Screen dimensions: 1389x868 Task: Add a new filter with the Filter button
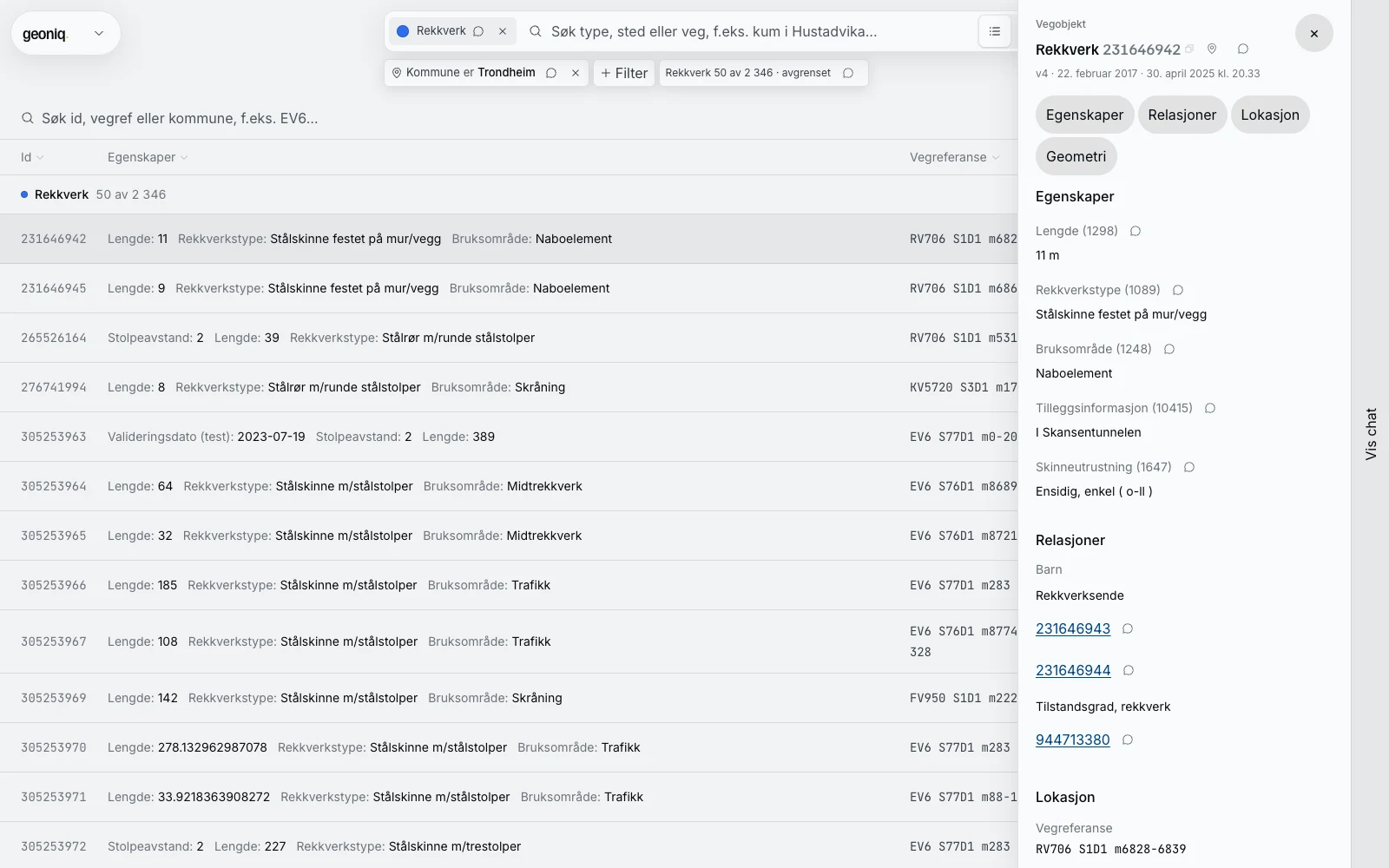tap(624, 73)
